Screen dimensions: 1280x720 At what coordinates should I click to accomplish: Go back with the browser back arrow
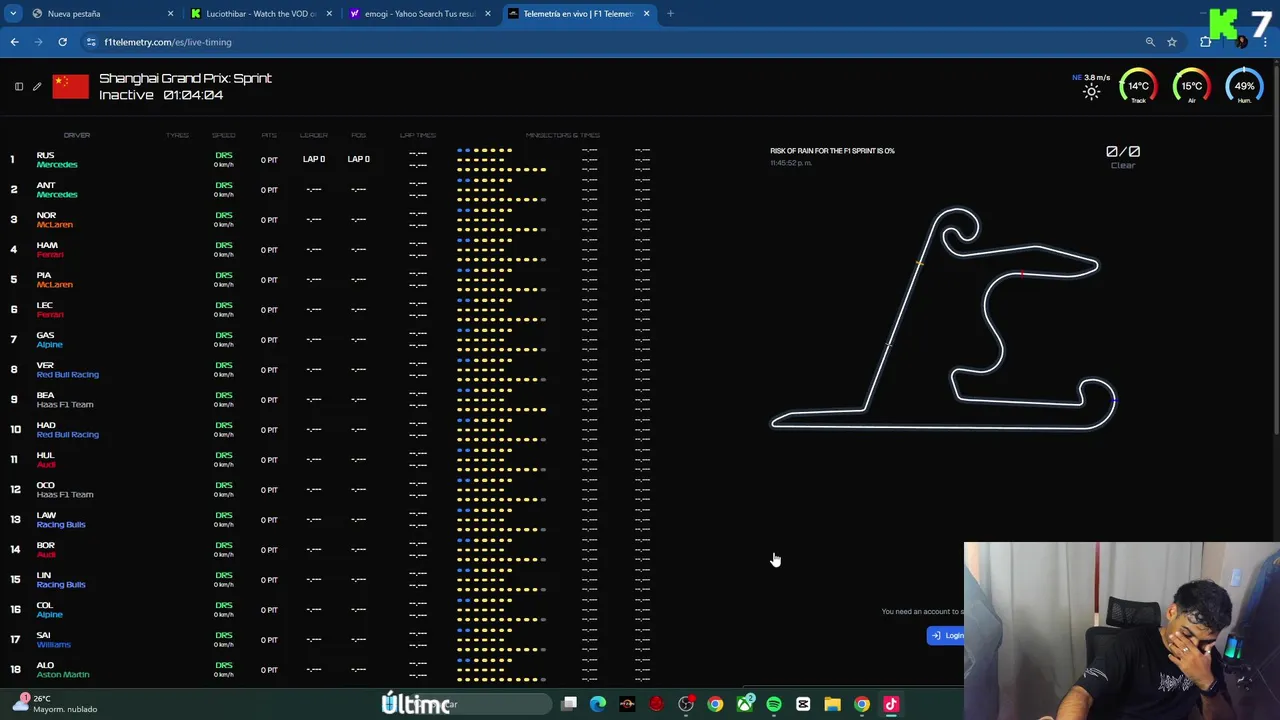(x=14, y=42)
